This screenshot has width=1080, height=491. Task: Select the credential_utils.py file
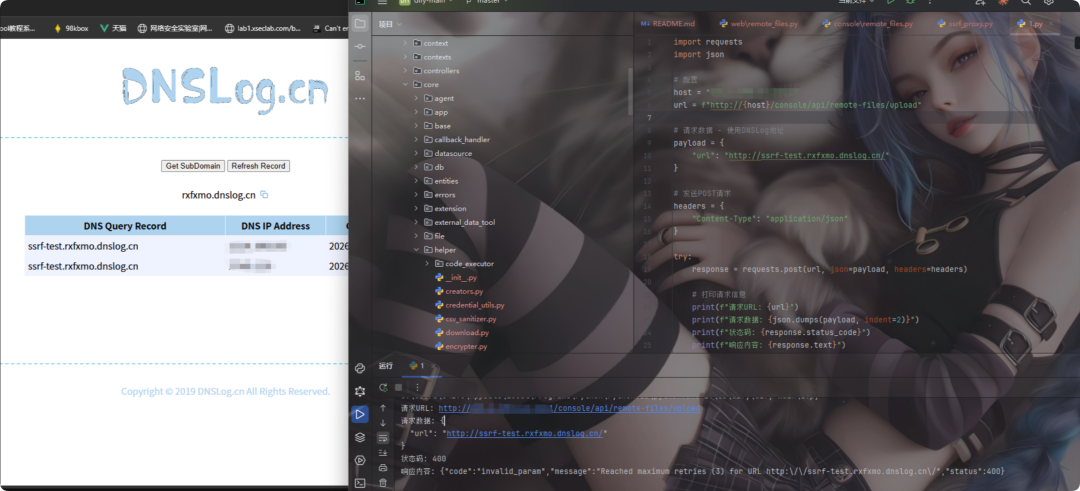pos(475,305)
